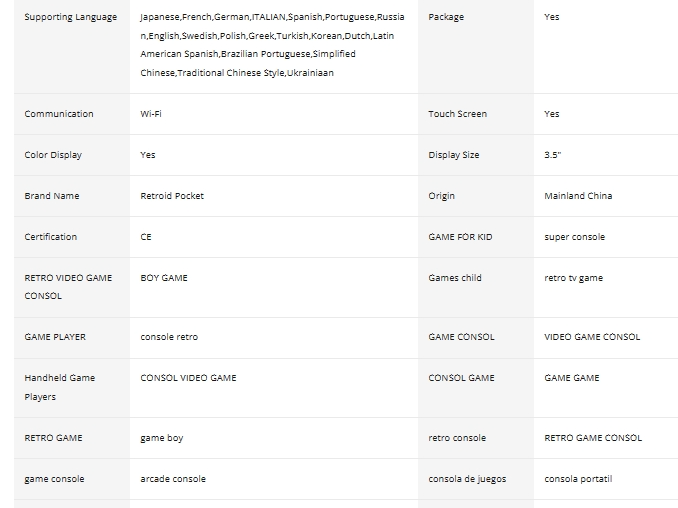Click the Mainland China origin value
Image resolution: width=678 pixels, height=508 pixels.
(578, 196)
